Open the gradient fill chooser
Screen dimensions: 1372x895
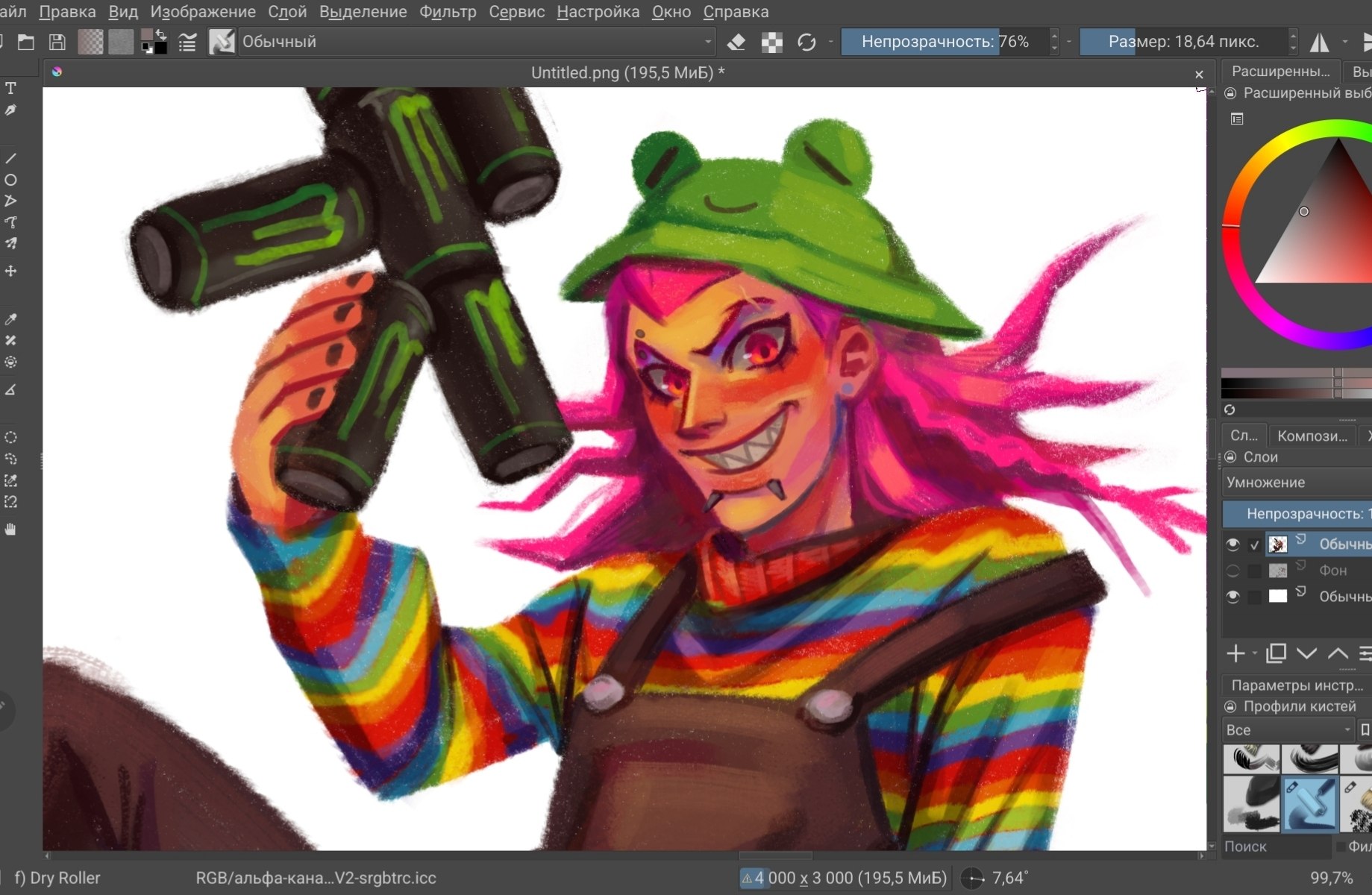coord(91,42)
